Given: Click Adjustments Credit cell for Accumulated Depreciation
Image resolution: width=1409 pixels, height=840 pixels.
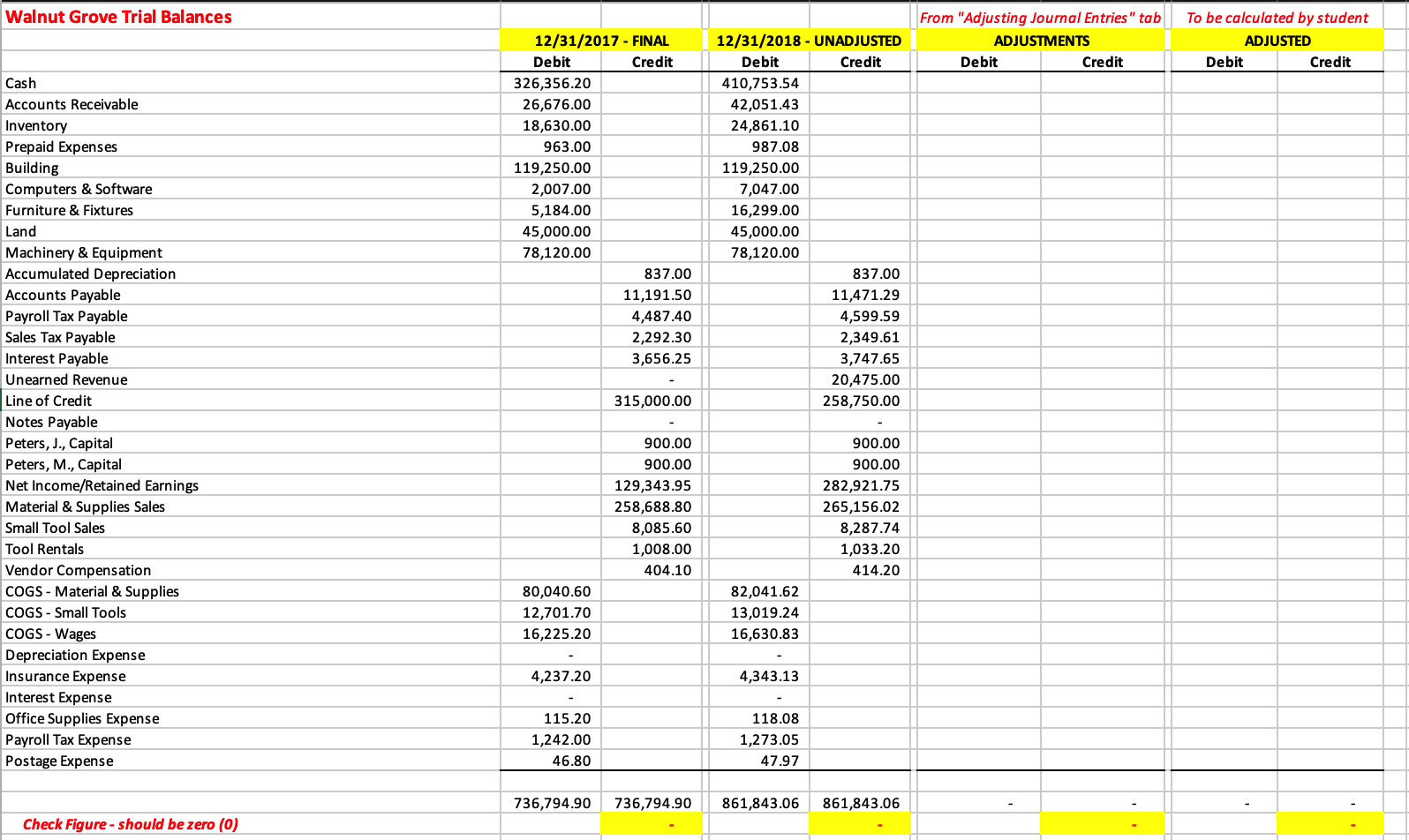Looking at the screenshot, I should pos(1103,274).
